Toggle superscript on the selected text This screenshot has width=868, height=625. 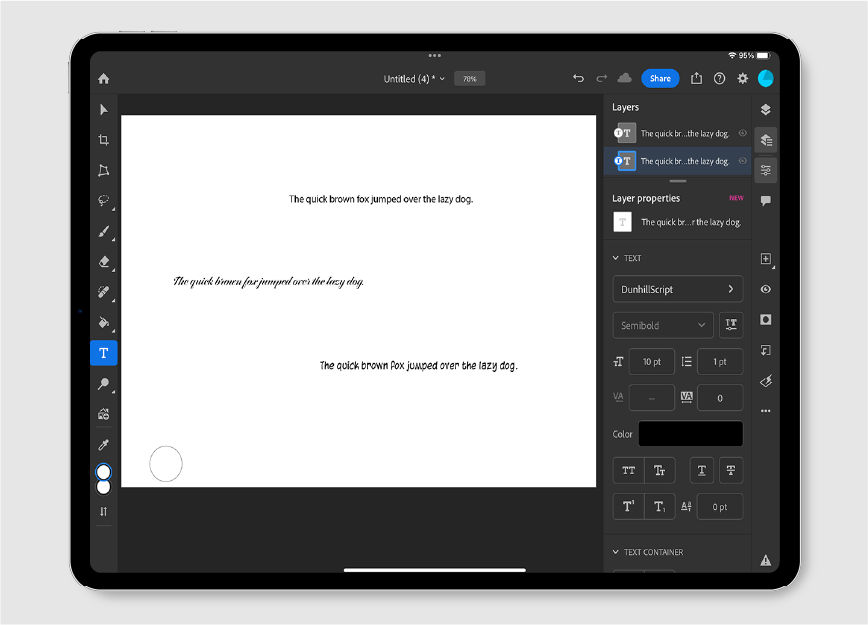coord(628,506)
